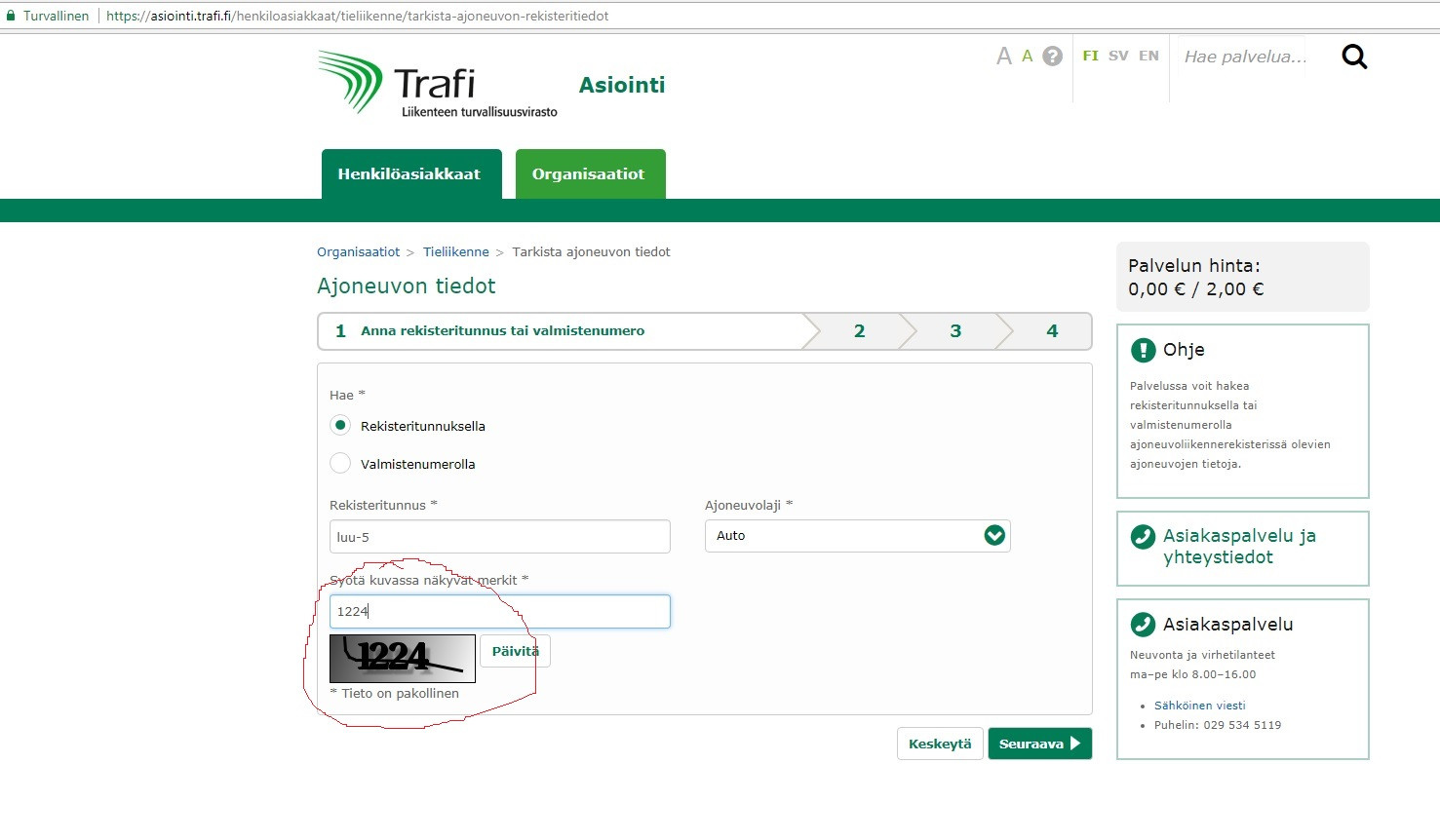Open the Organisaatiot tab
The height and width of the screenshot is (840, 1440).
pyautogui.click(x=589, y=174)
